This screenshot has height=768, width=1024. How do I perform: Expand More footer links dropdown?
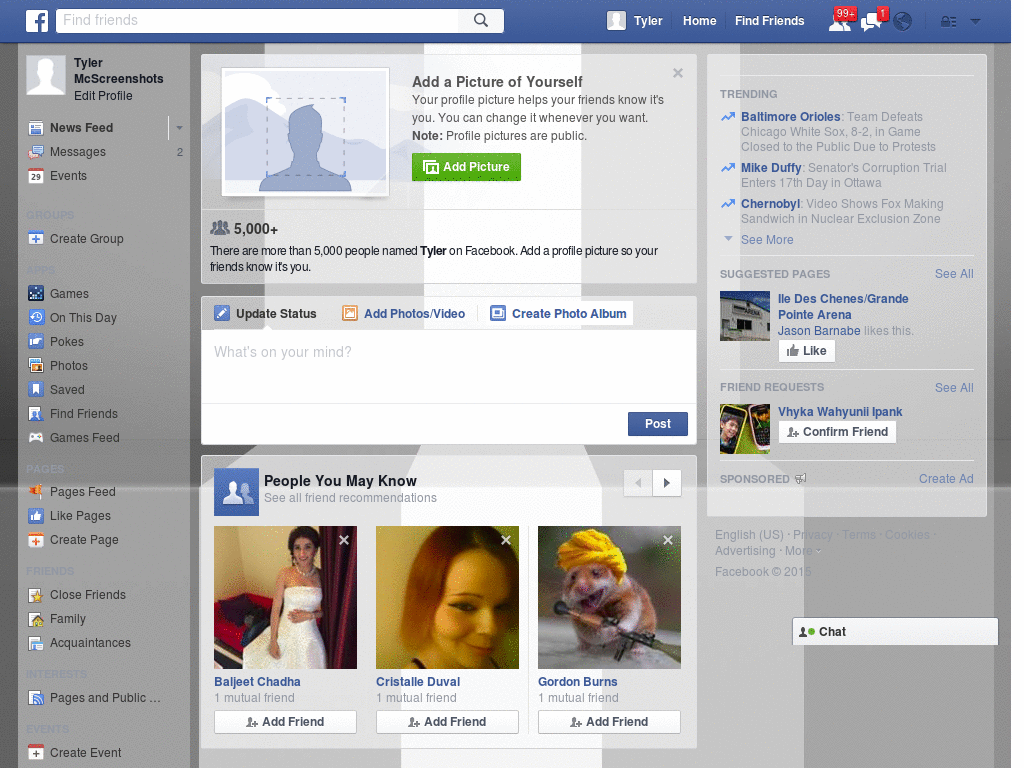pyautogui.click(x=803, y=551)
